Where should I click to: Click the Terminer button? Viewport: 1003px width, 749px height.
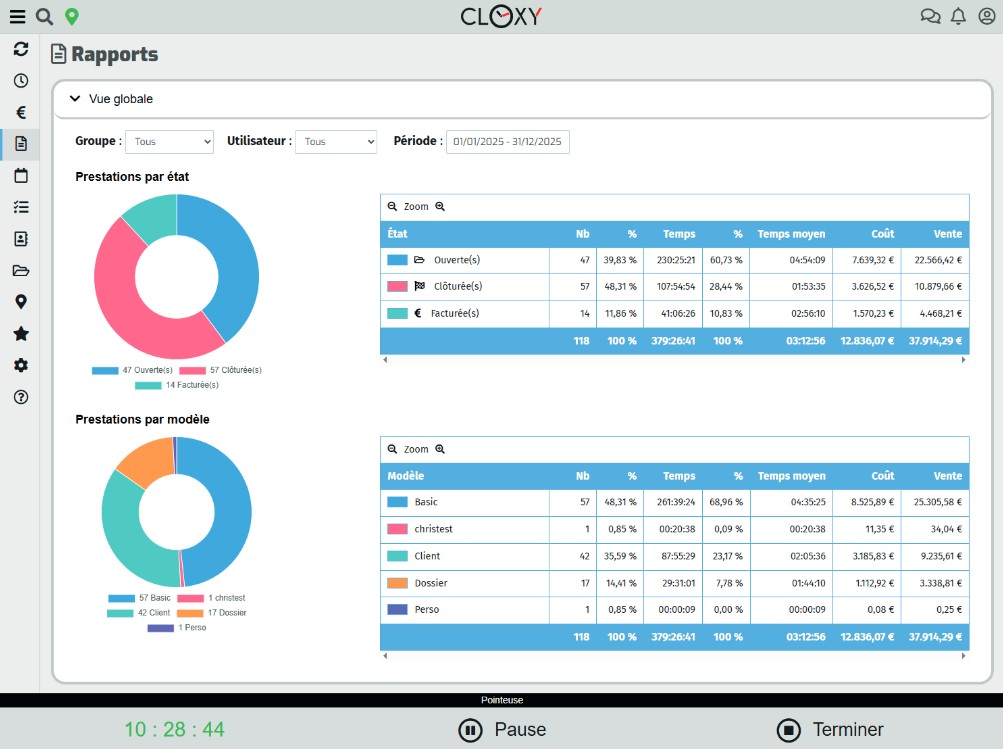[x=830, y=730]
